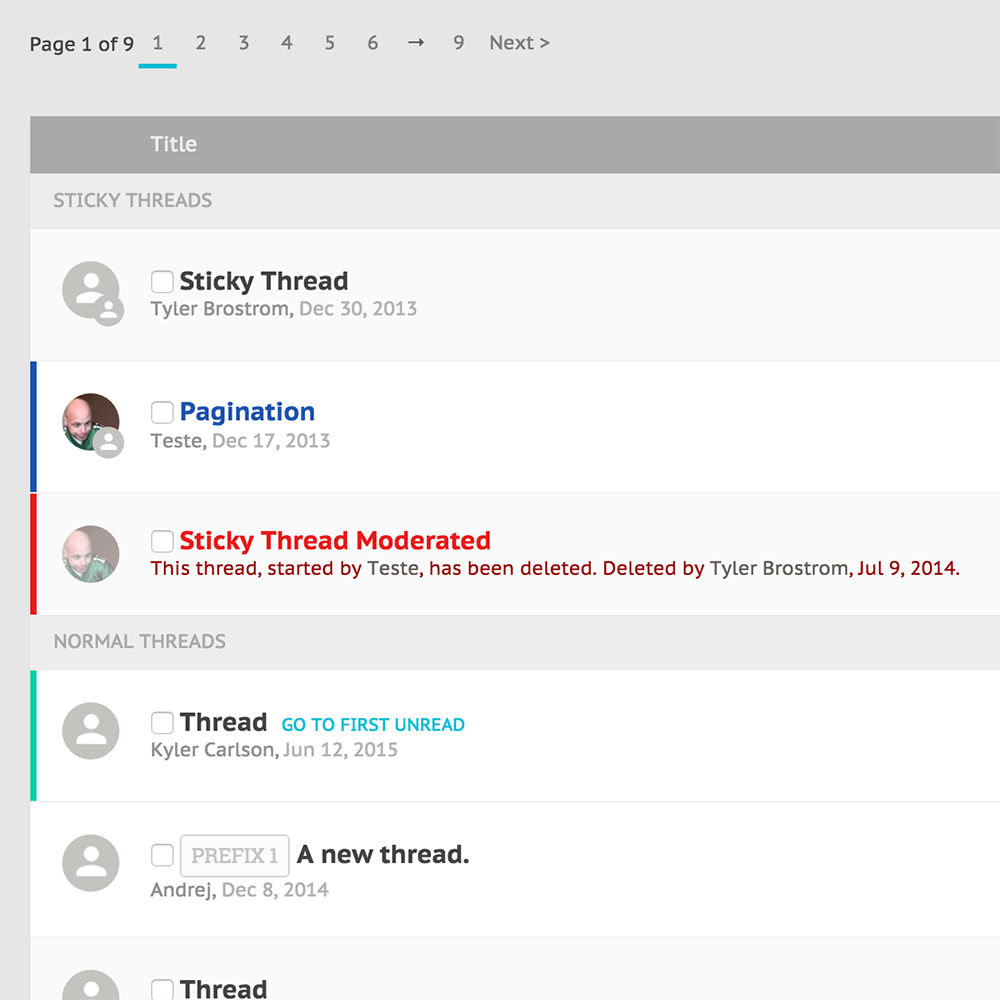Click the small avatar badge on the Pagination row
This screenshot has width=1000, height=1000.
click(109, 443)
